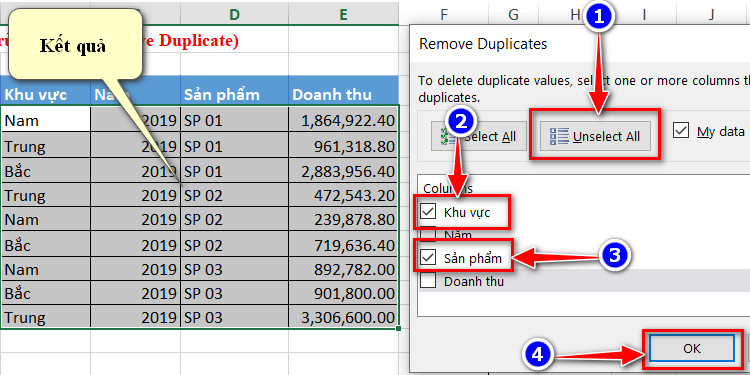Select 2019 cell in 961,318.80 row
750x375 pixels.
[x=135, y=145]
